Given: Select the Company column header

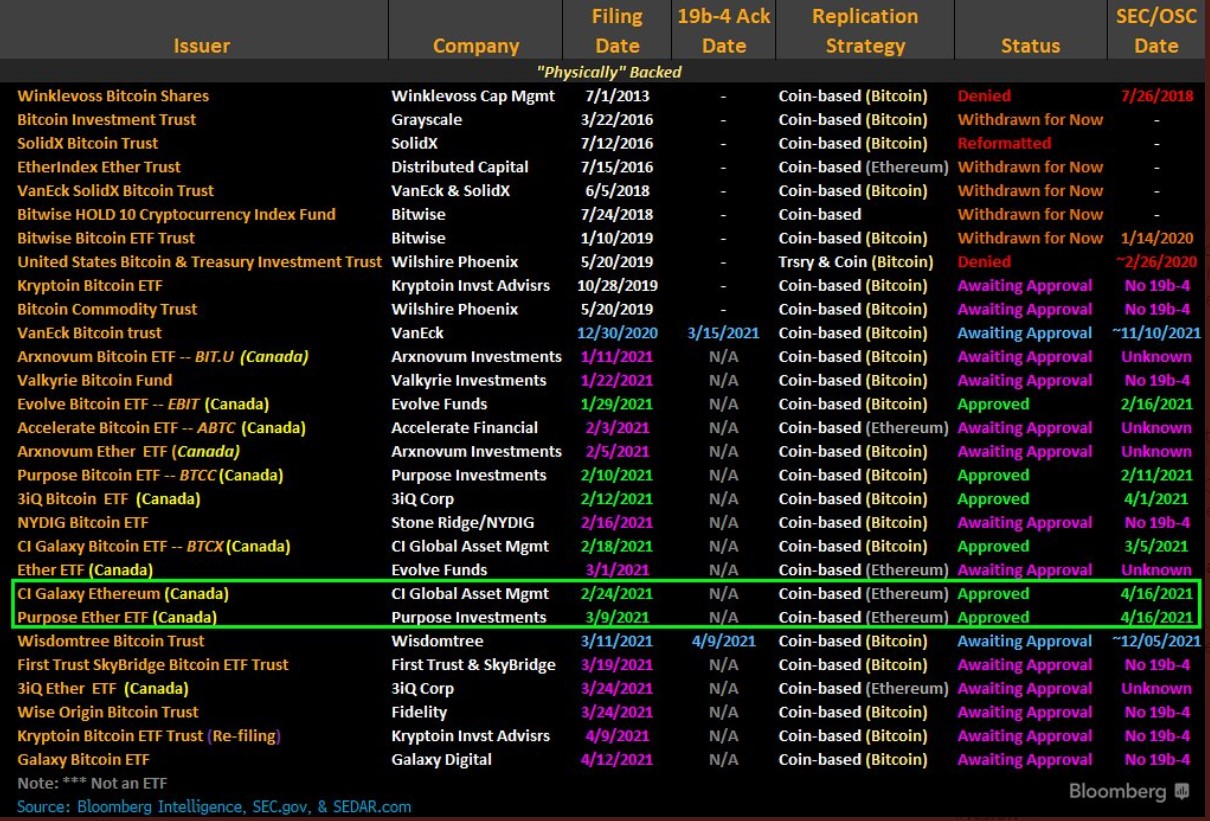Looking at the screenshot, I should (476, 46).
